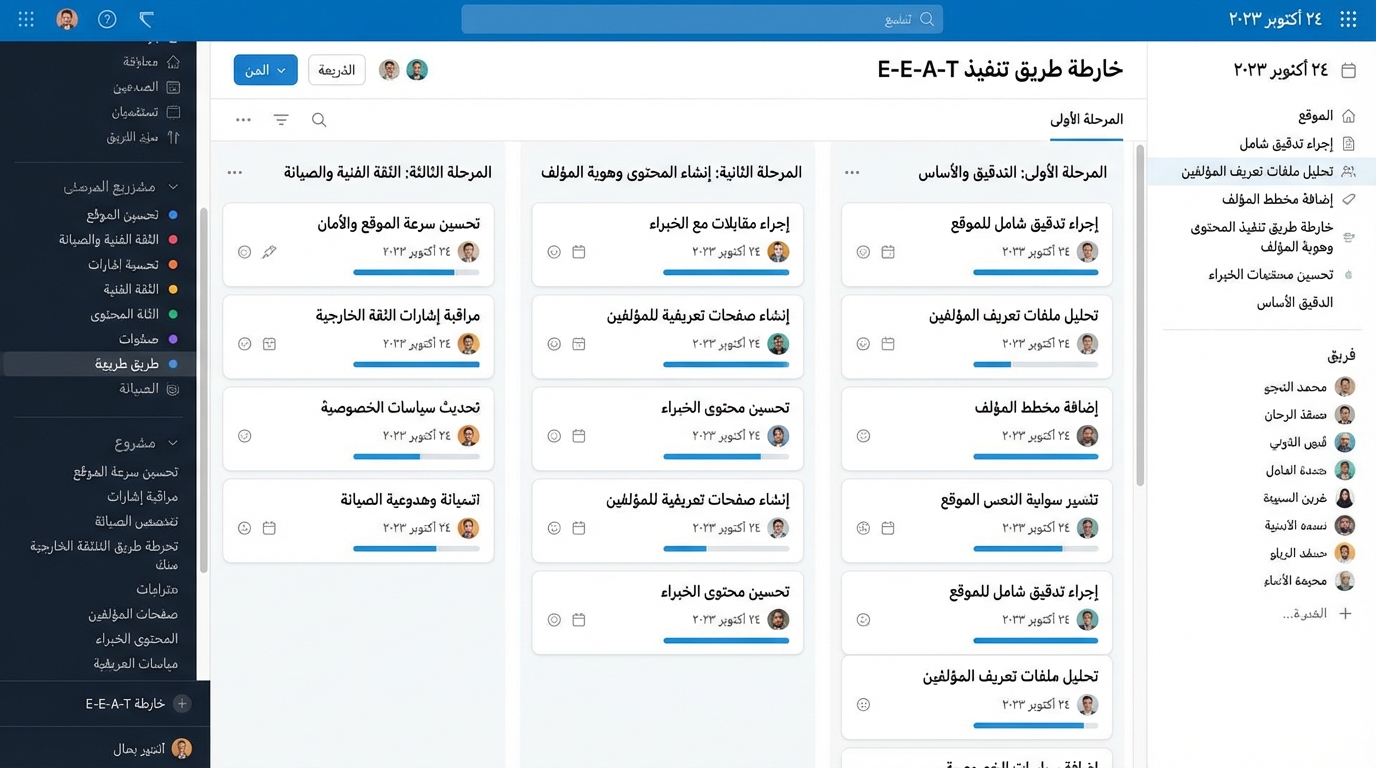The image size is (1376, 768).
Task: Click inside the top search input field
Action: point(700,18)
